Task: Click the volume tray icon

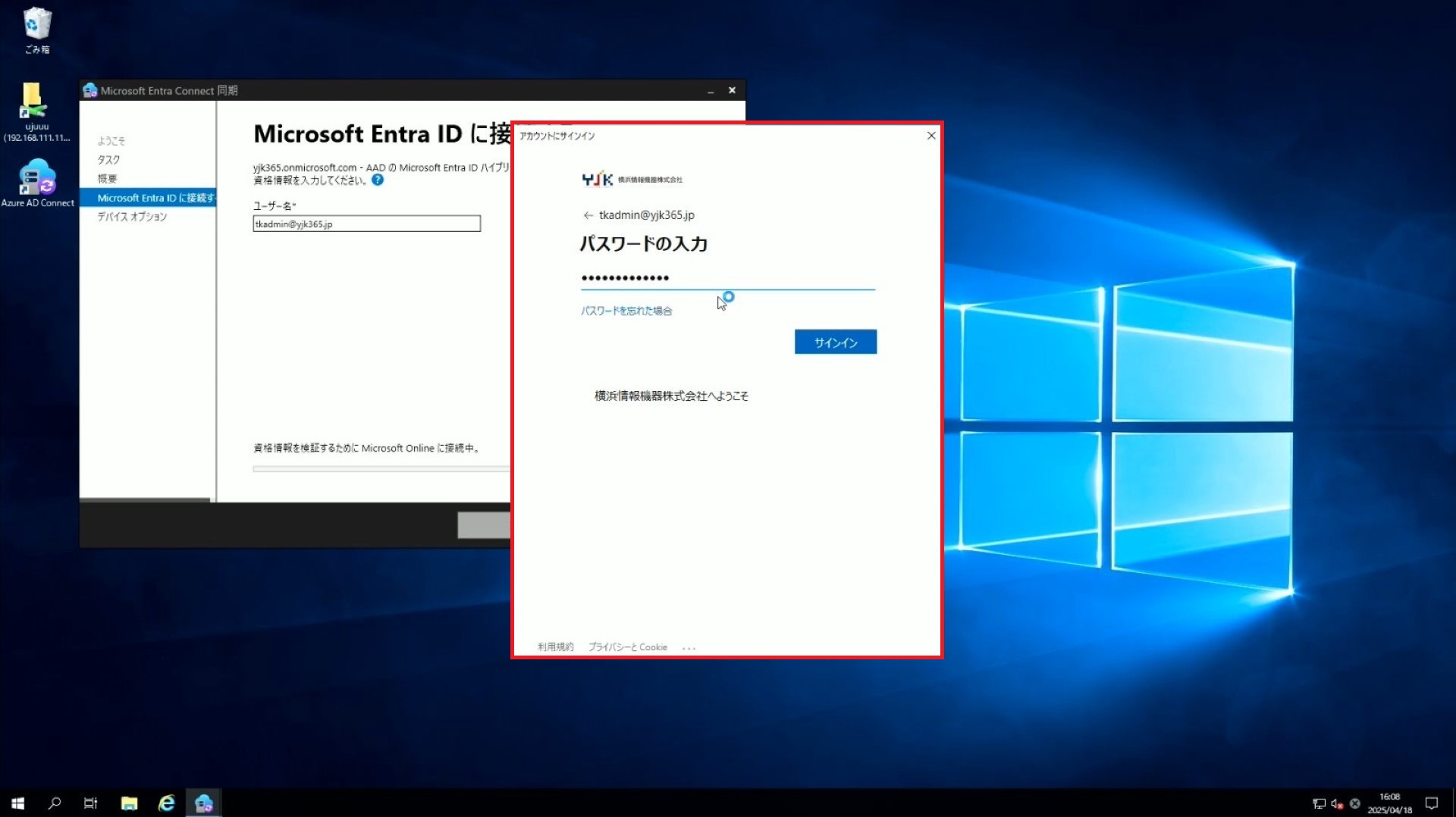Action: click(x=1337, y=803)
